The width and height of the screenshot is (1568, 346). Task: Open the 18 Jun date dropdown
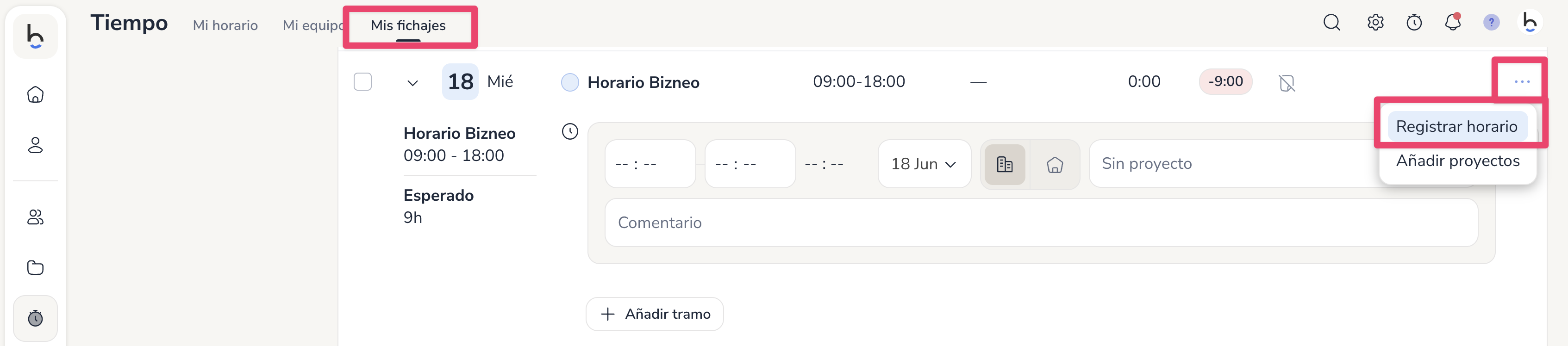(924, 164)
